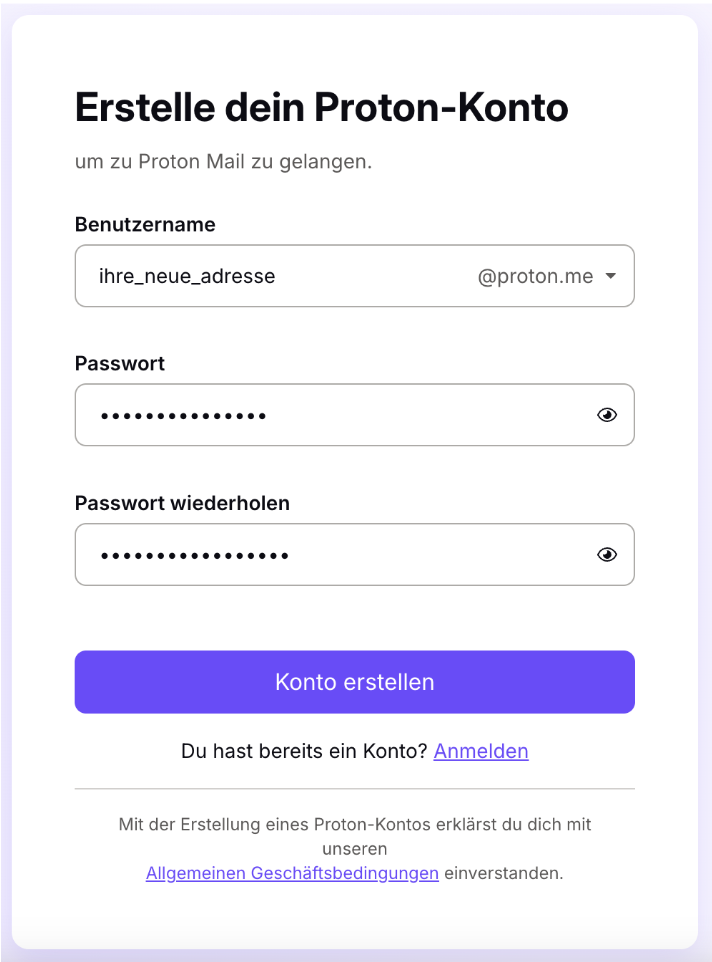Click the Erstelle dein Proton-Konto heading
The height and width of the screenshot is (962, 712).
tap(322, 108)
